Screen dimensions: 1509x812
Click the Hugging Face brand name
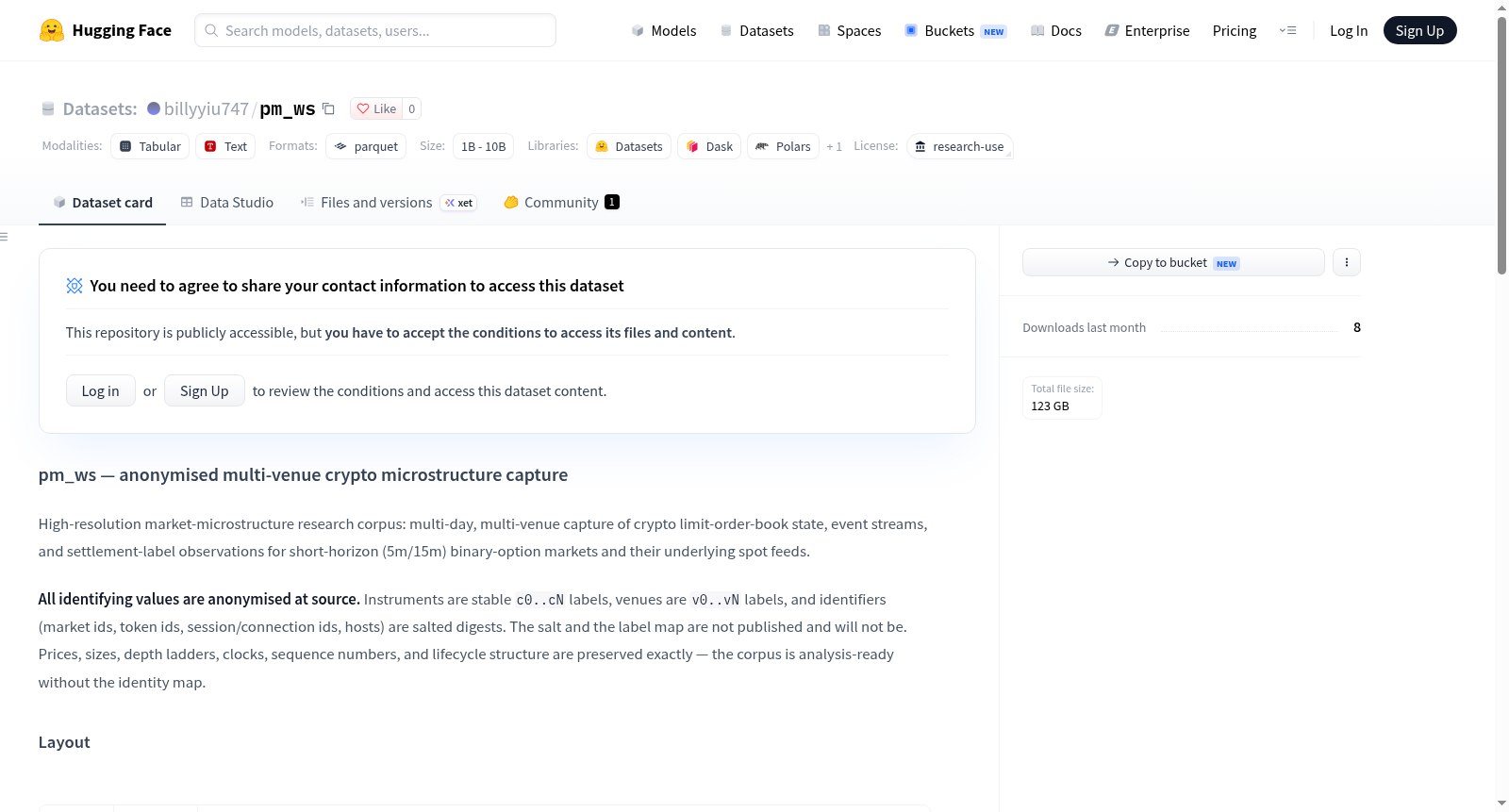(122, 30)
